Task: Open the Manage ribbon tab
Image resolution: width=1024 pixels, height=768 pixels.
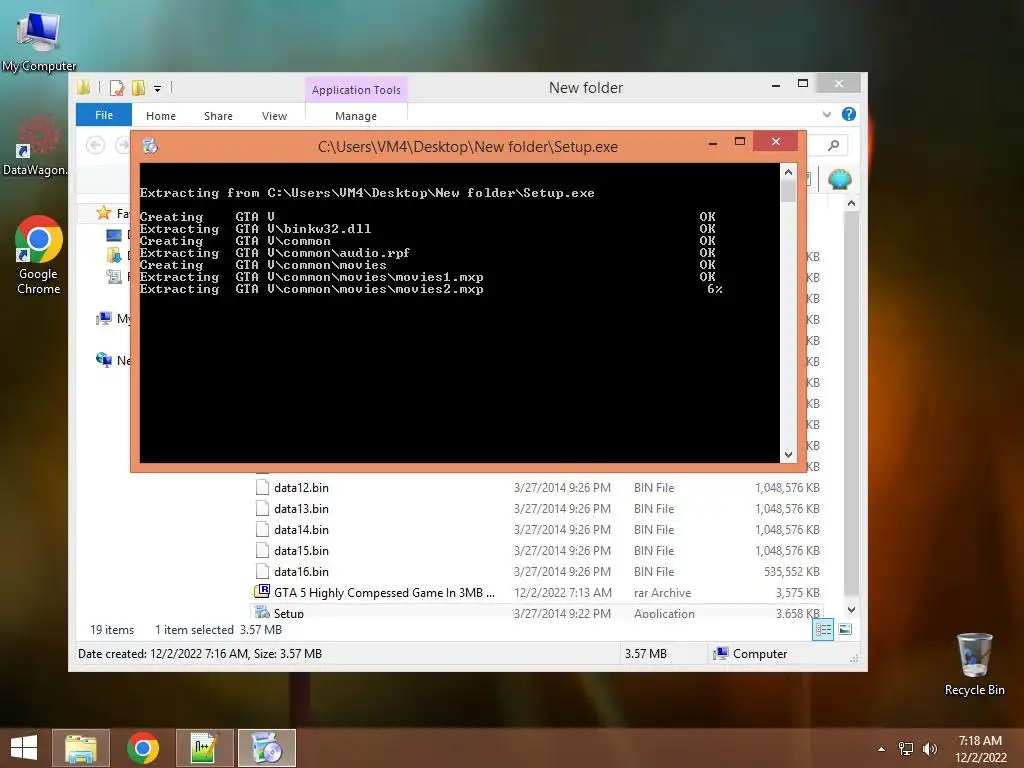Action: tap(356, 116)
